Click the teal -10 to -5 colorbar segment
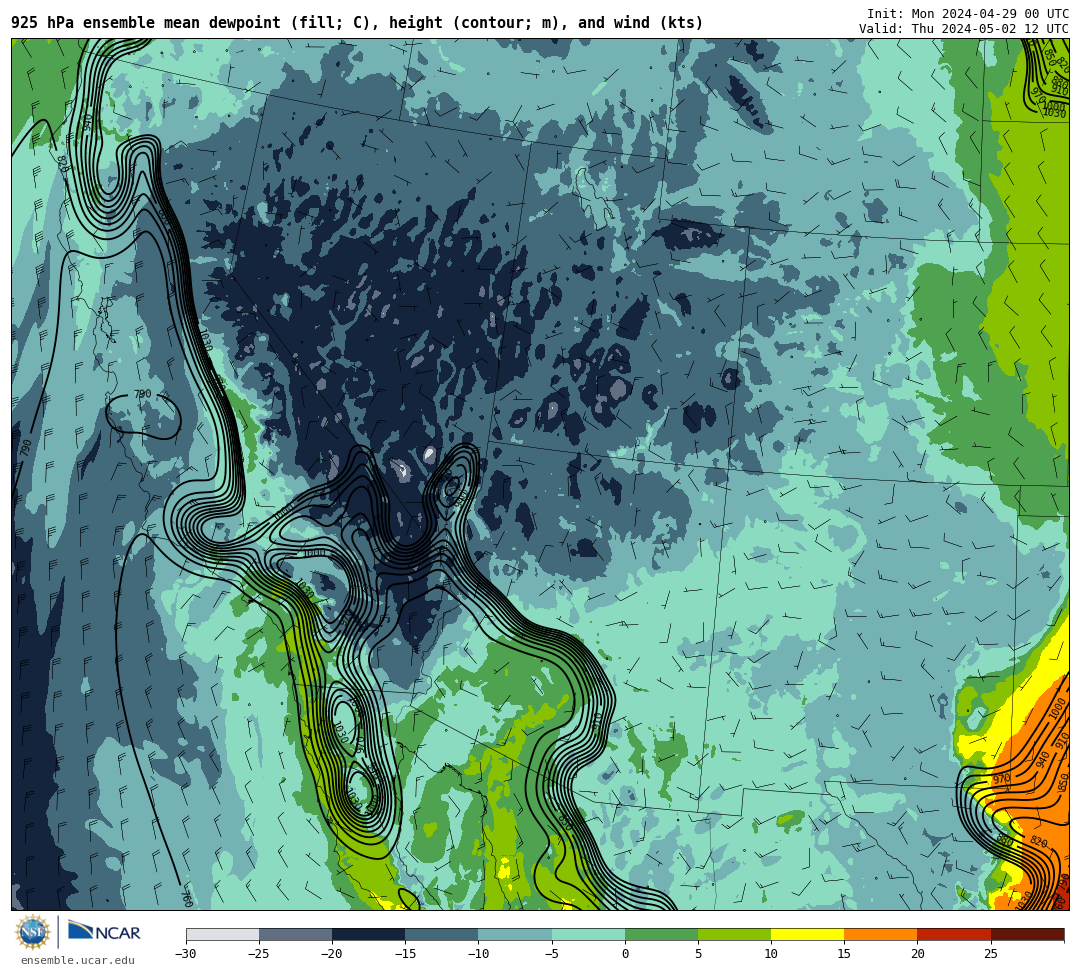The height and width of the screenshot is (973, 1080). pos(515,934)
